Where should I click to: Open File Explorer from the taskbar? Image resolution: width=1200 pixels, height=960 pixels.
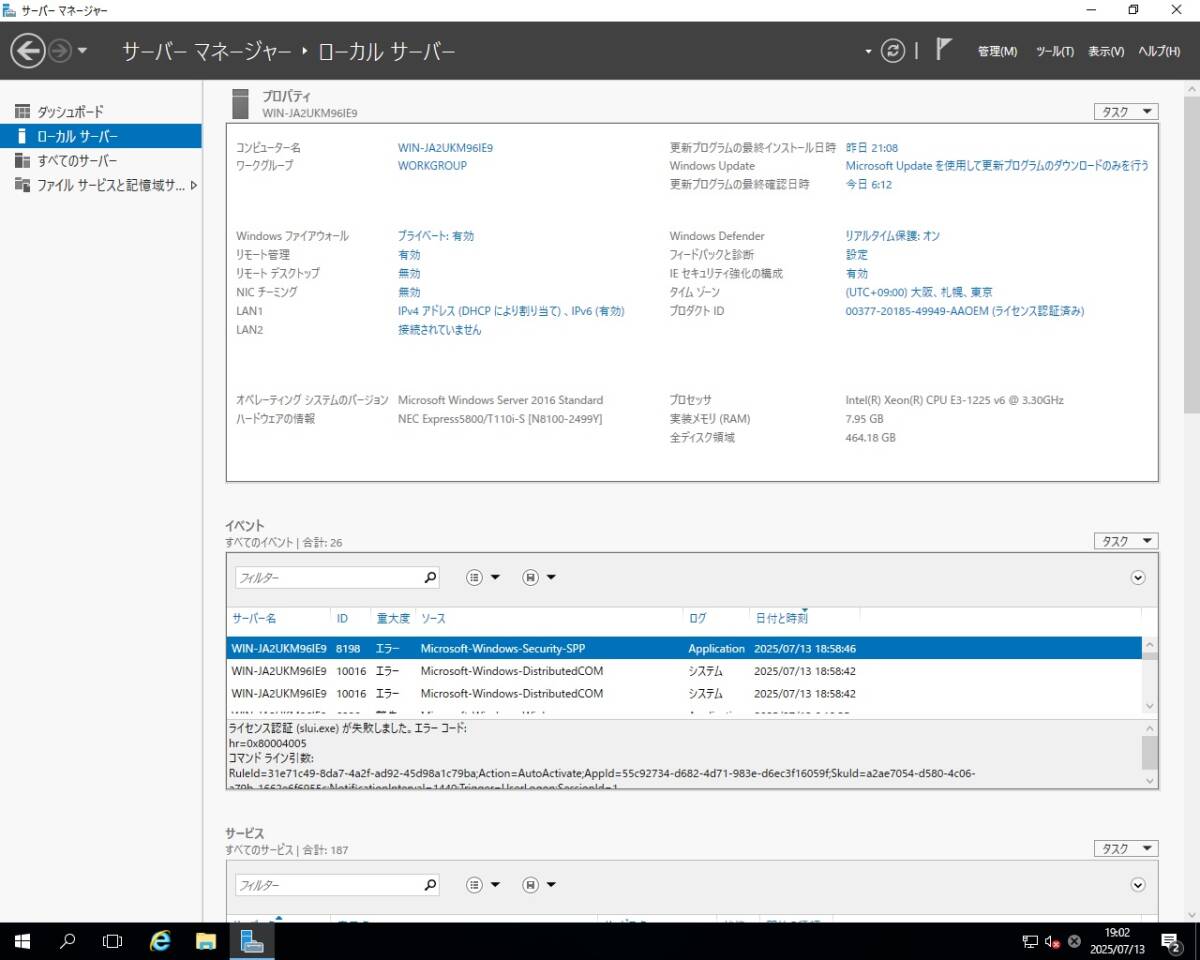[x=206, y=941]
